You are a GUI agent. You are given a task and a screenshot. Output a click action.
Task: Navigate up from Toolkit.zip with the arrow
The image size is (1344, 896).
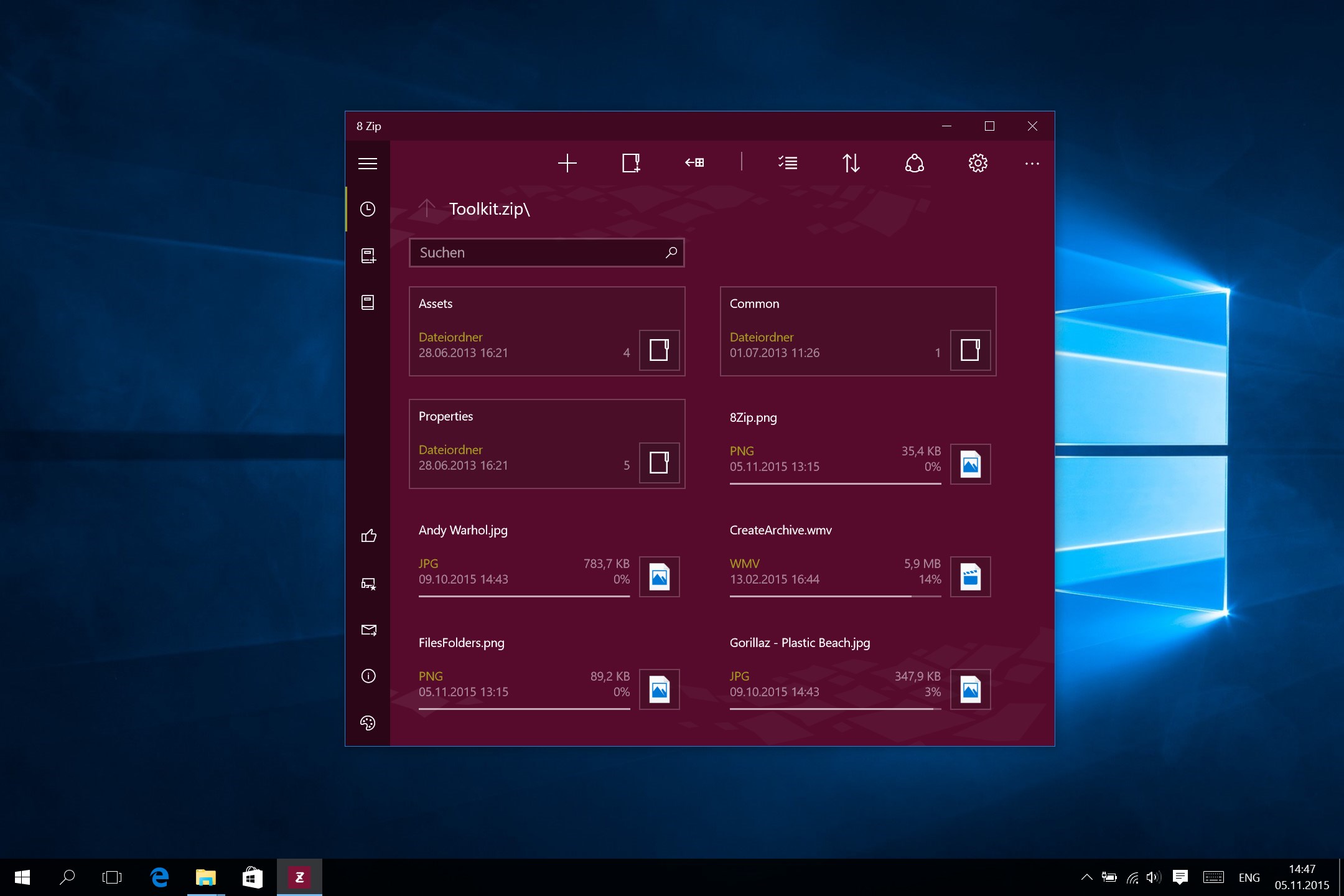tap(426, 208)
